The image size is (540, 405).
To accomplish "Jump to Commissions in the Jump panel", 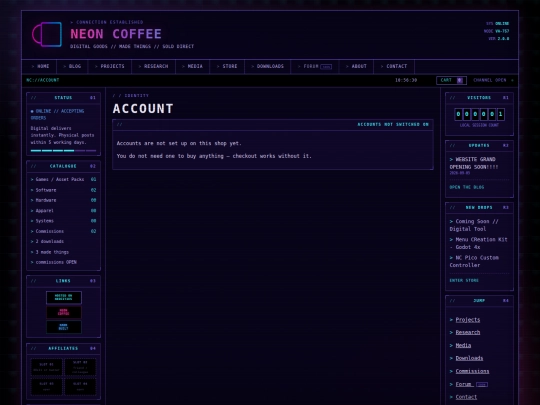I will tap(472, 371).
